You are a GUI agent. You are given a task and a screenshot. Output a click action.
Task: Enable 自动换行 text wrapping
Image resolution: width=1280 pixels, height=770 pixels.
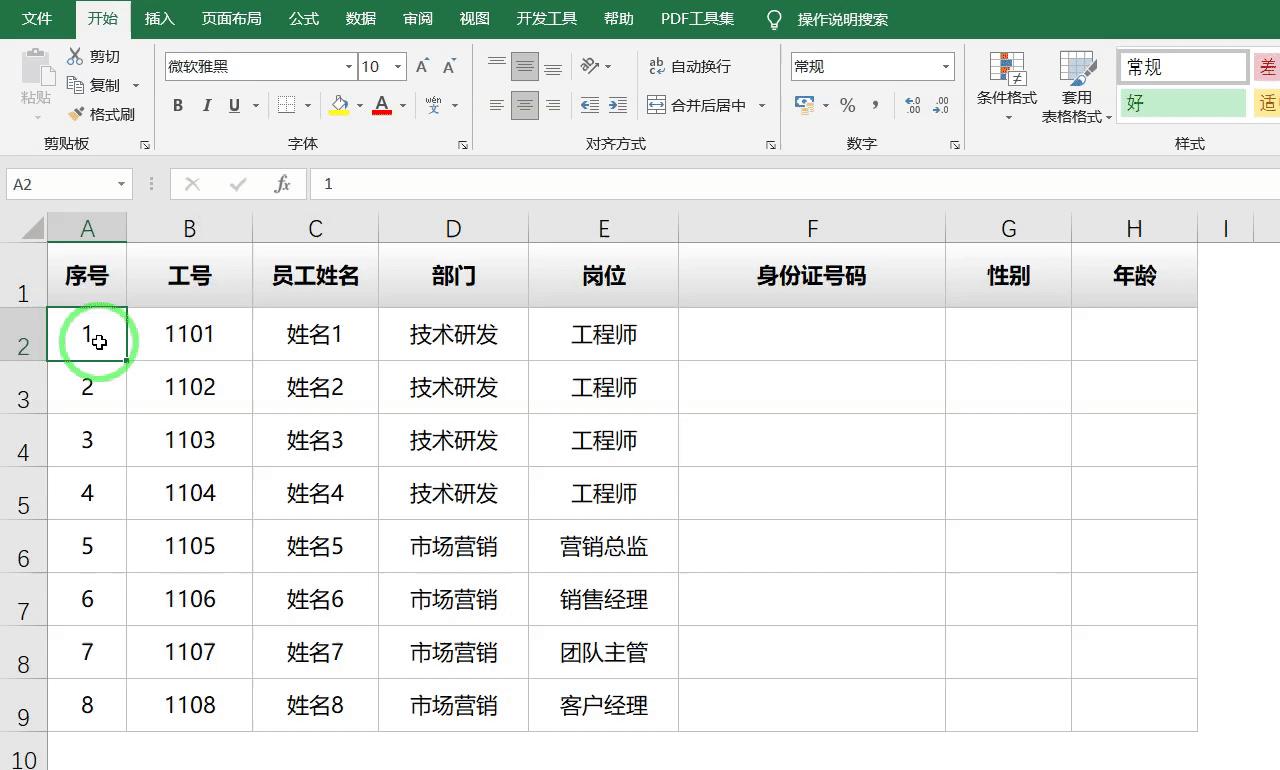click(689, 67)
